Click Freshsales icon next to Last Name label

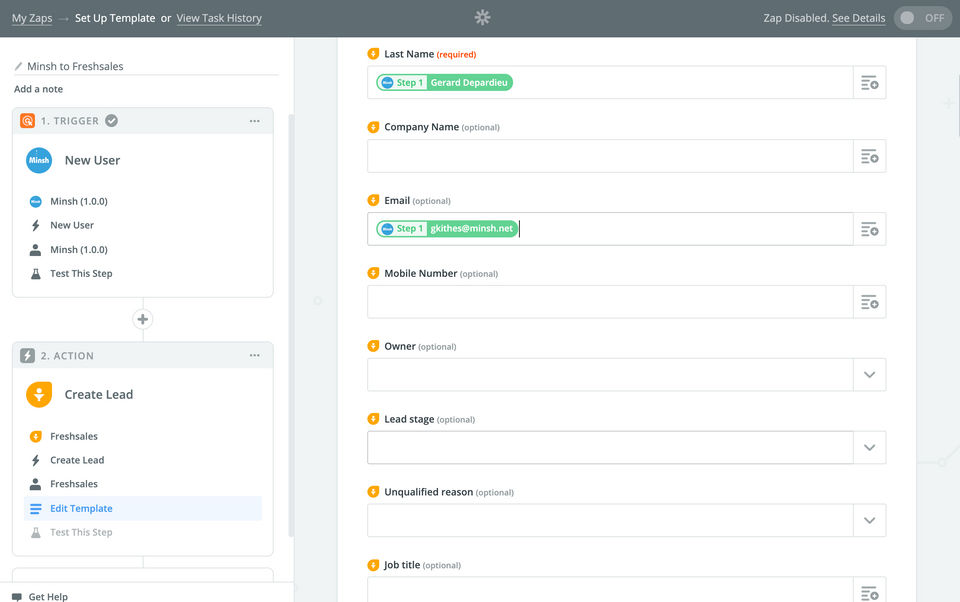click(373, 54)
